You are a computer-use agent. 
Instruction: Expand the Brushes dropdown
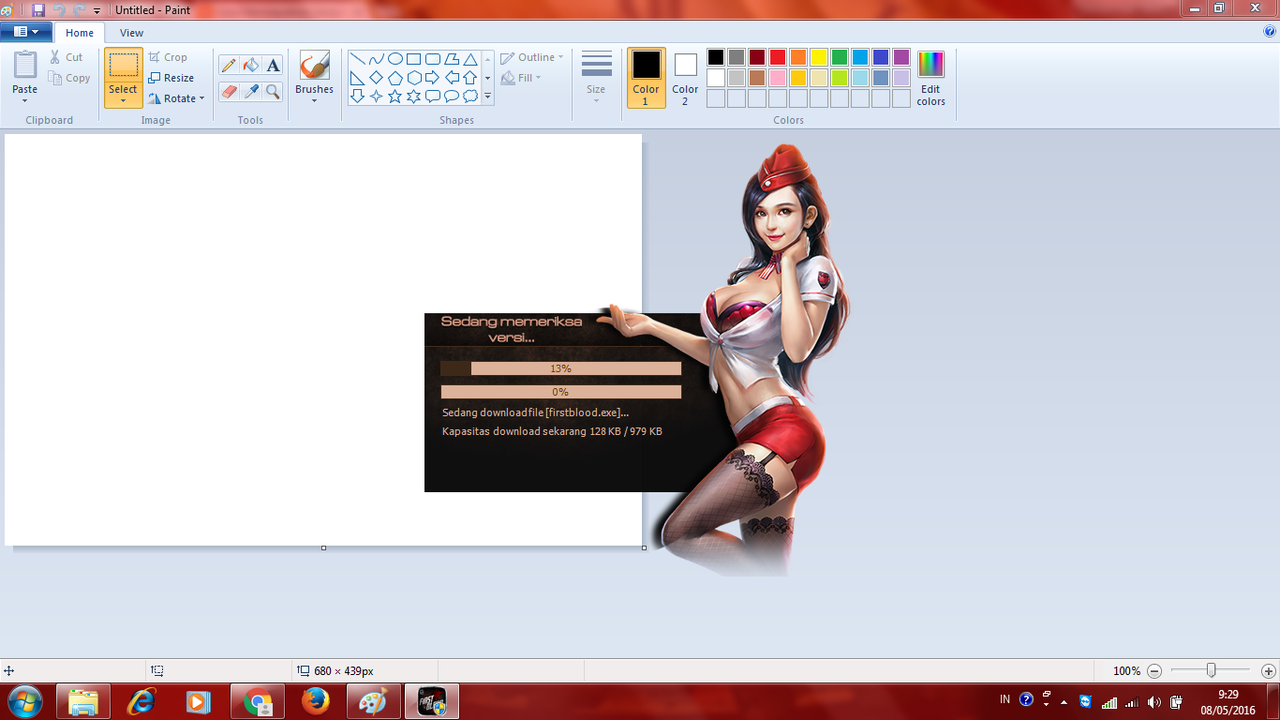pyautogui.click(x=314, y=100)
